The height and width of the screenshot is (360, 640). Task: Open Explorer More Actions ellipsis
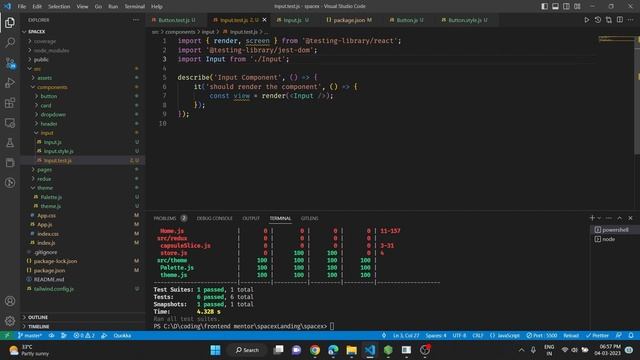pos(136,20)
